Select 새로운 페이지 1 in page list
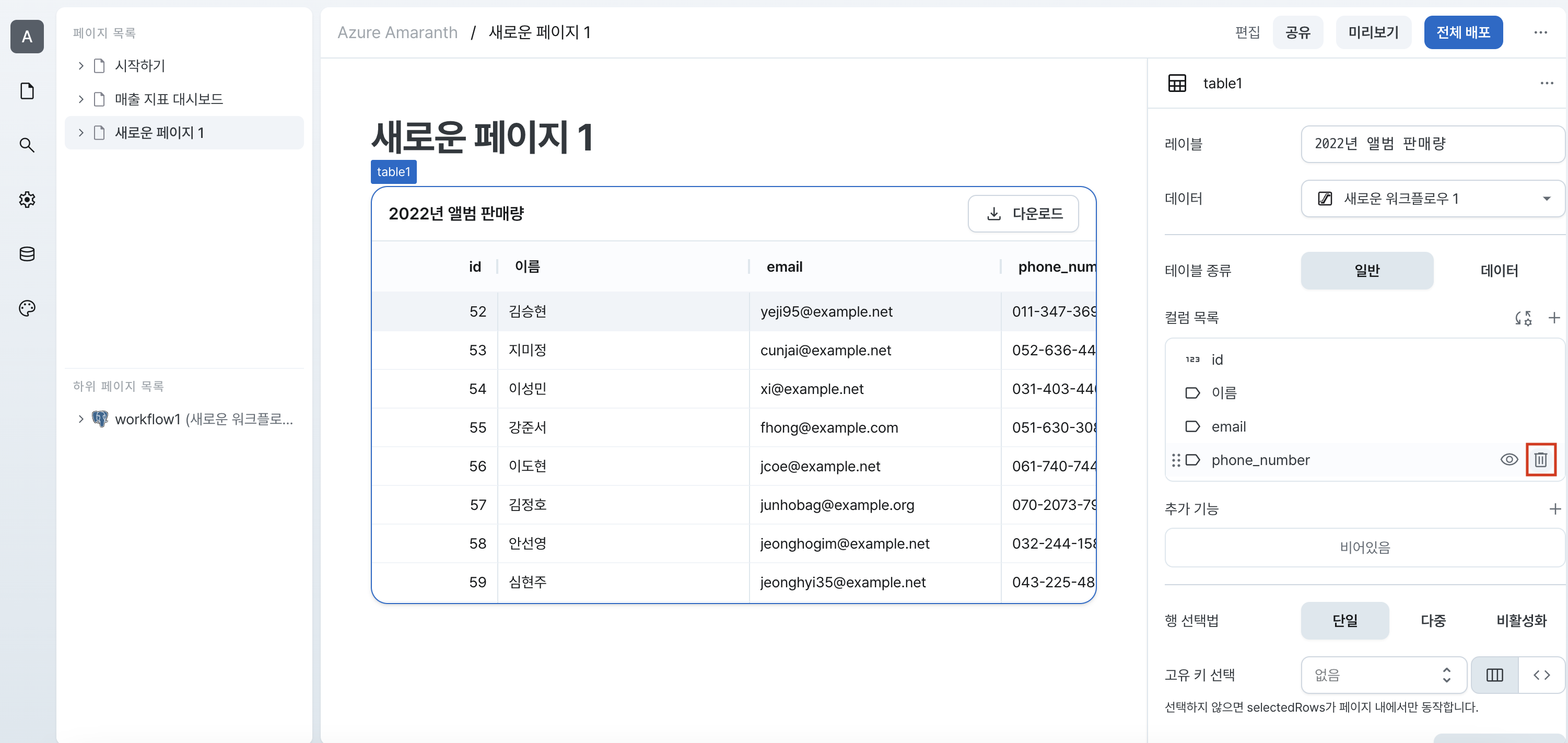The width and height of the screenshot is (1568, 743). (184, 133)
